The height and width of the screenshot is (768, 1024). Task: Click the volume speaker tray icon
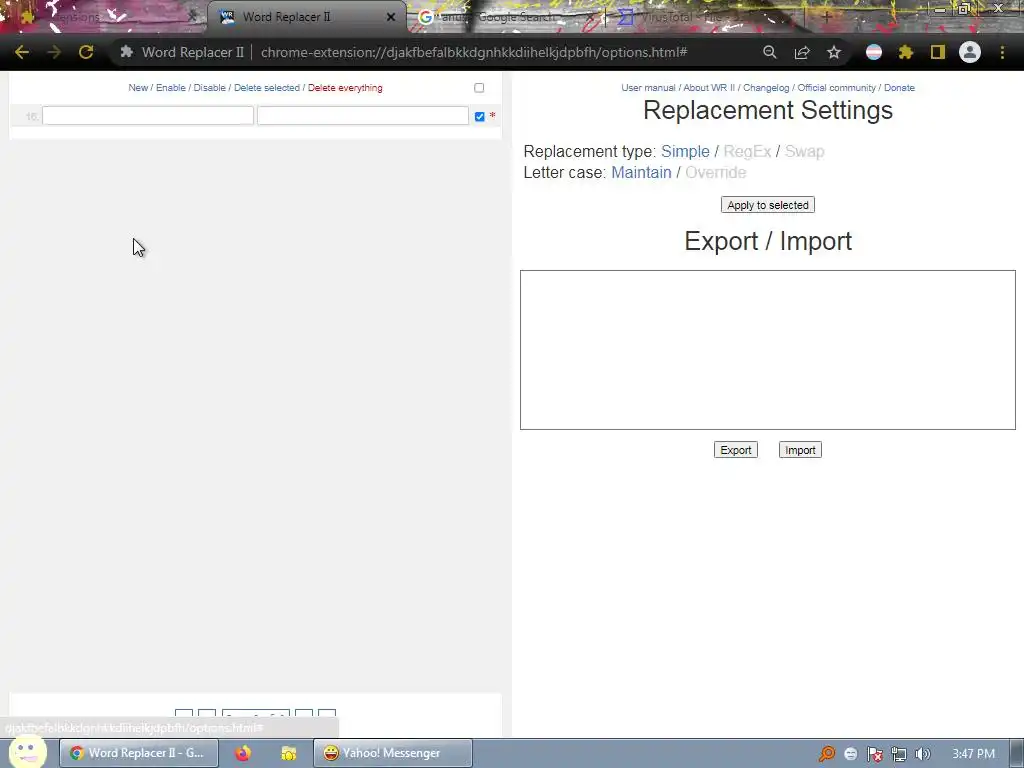pos(923,754)
